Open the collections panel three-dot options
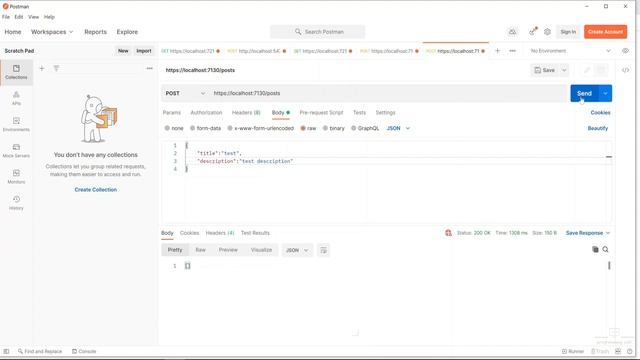 [149, 68]
